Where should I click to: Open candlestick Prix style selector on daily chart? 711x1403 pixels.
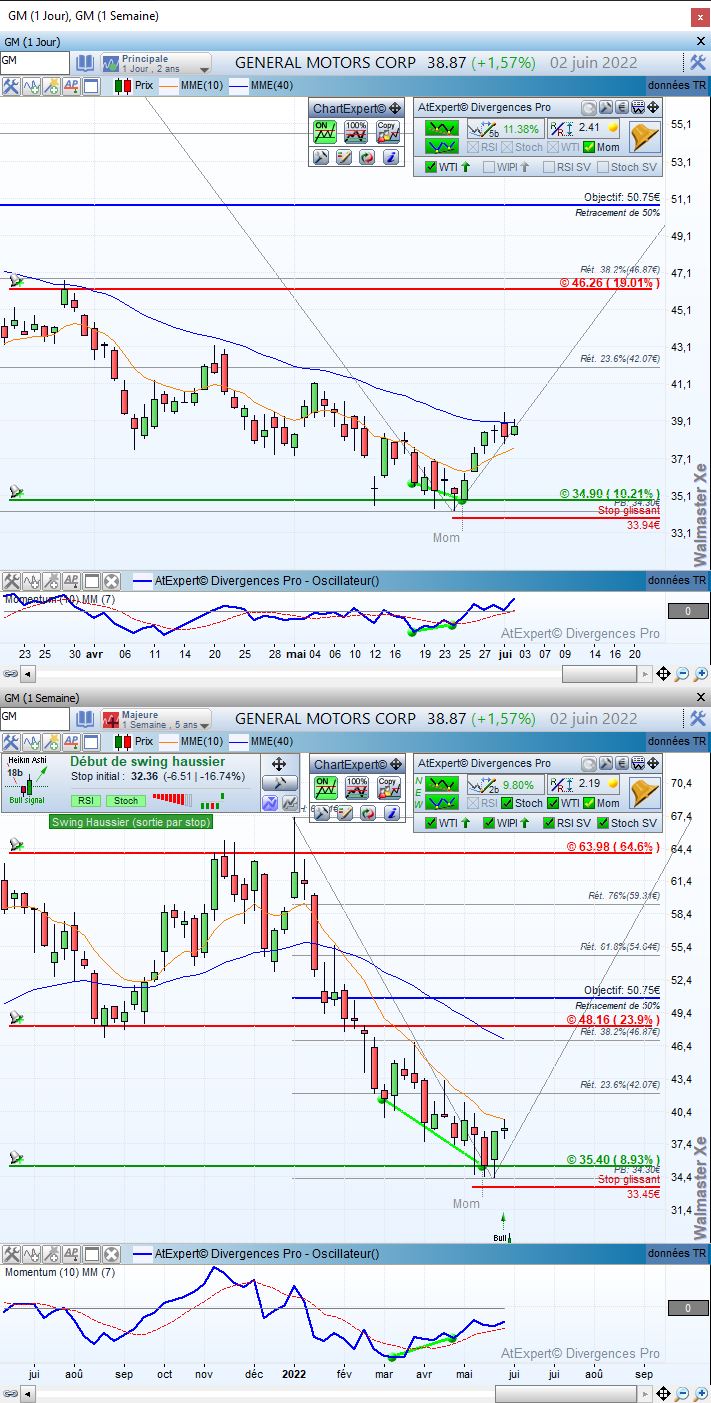133,85
